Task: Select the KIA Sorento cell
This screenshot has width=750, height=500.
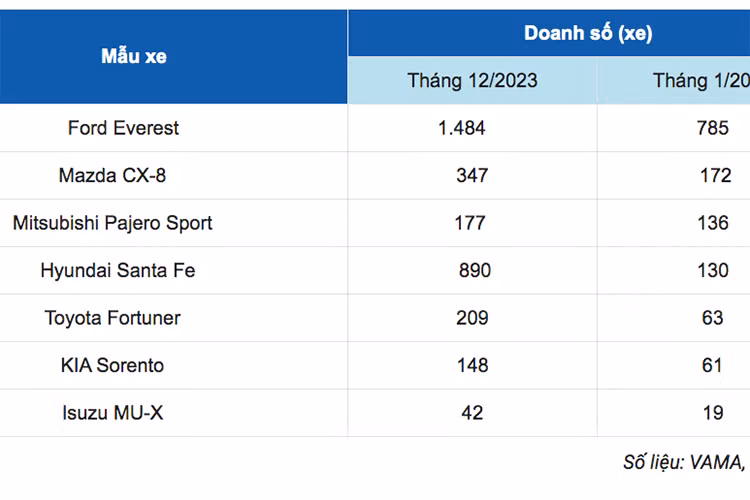Action: [112, 365]
